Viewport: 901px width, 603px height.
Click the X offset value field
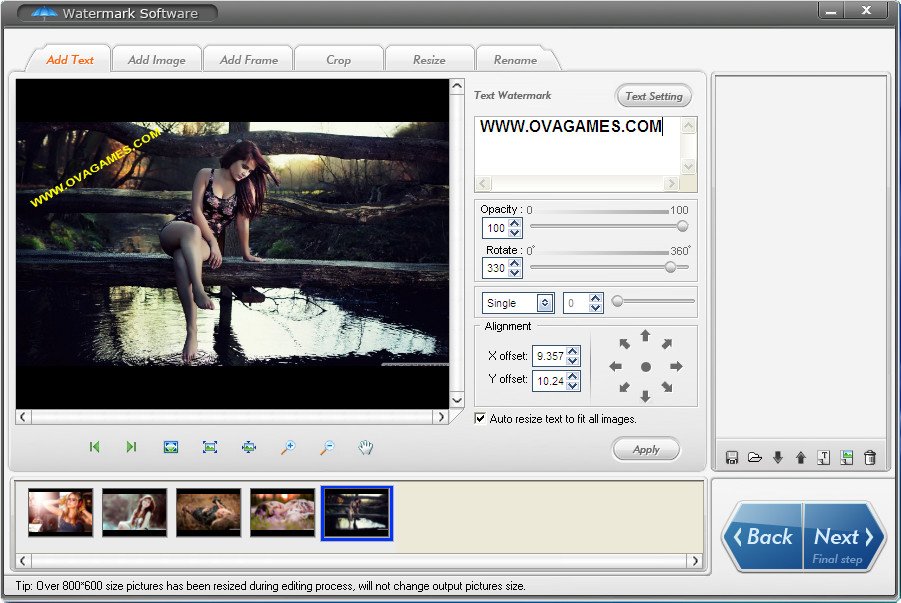point(550,356)
